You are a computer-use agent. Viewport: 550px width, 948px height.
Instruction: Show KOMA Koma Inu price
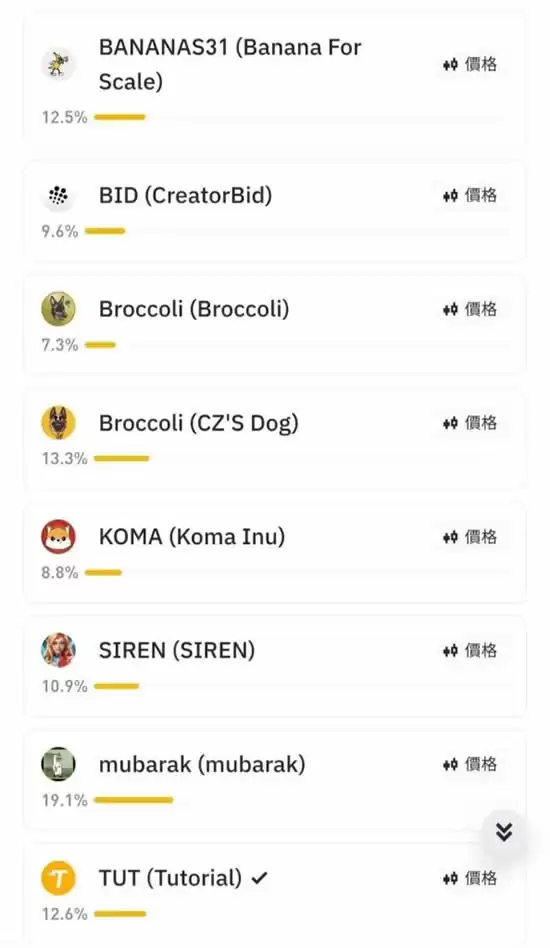pyautogui.click(x=470, y=536)
